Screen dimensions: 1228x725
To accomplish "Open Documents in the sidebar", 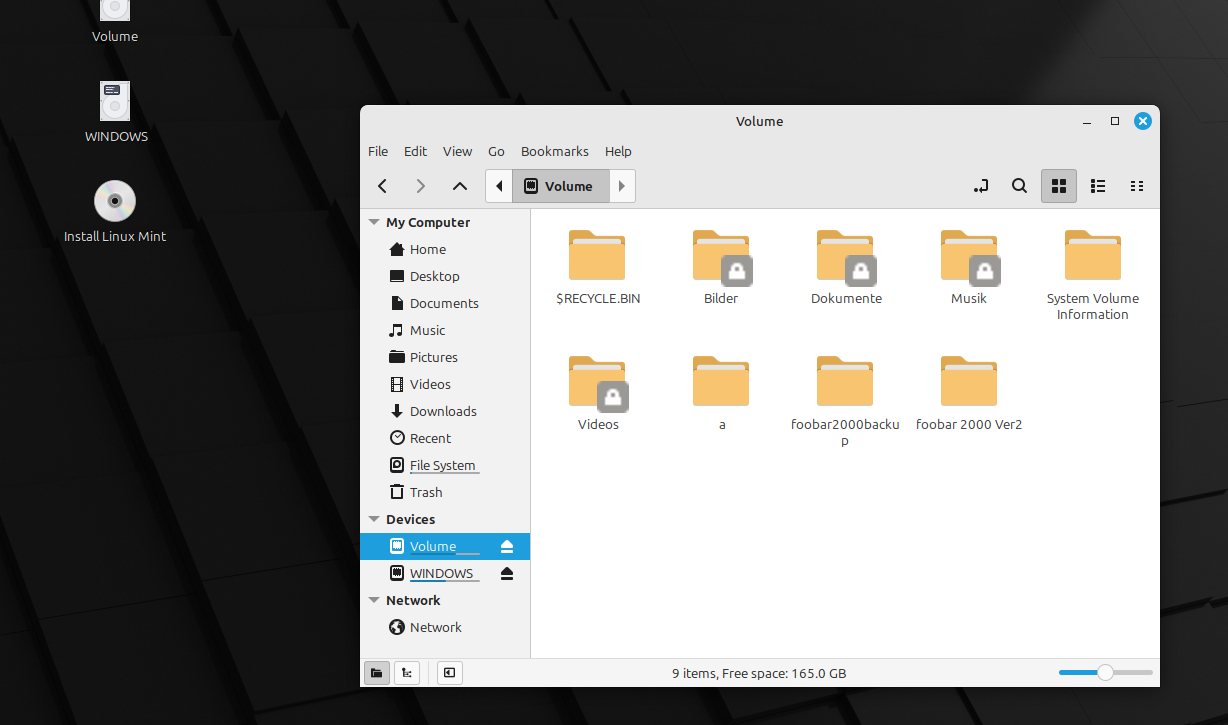I will 445,303.
